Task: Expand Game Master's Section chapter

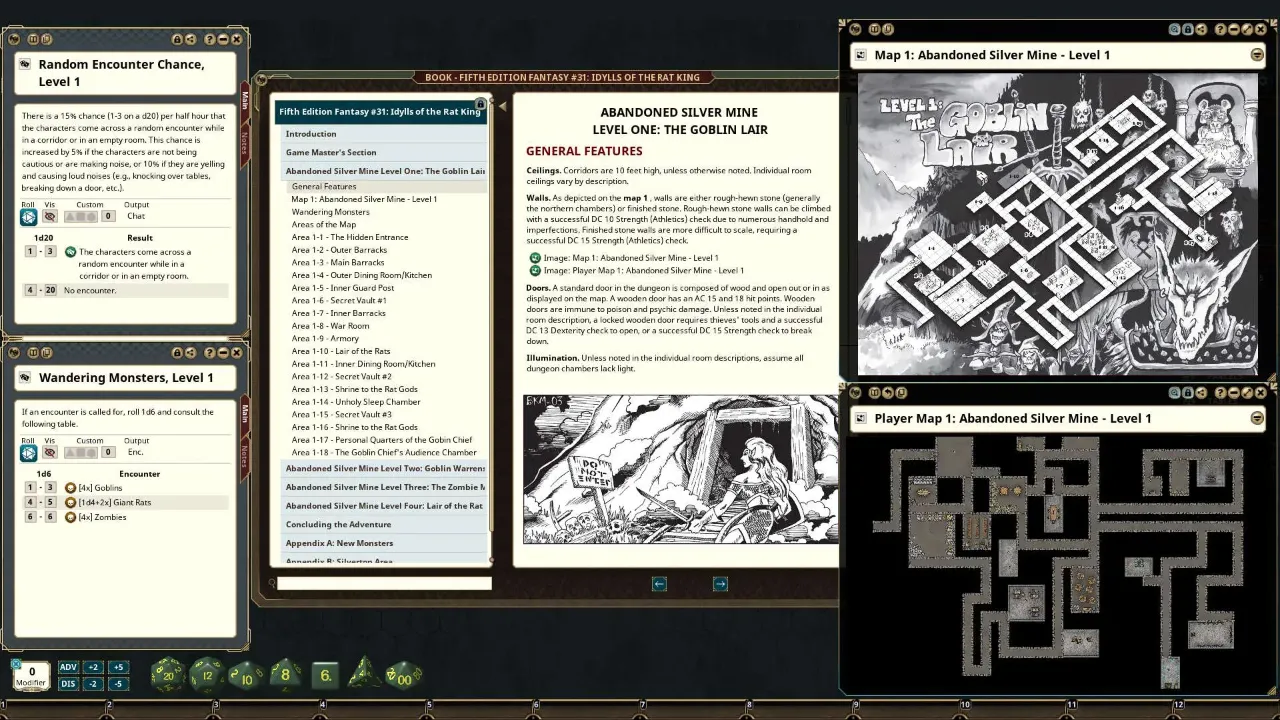Action: point(385,152)
